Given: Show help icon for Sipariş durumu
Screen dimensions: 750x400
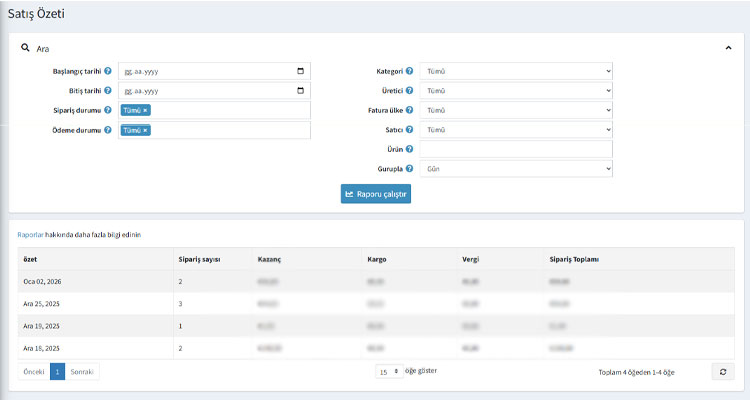Looking at the screenshot, I should 108,110.
